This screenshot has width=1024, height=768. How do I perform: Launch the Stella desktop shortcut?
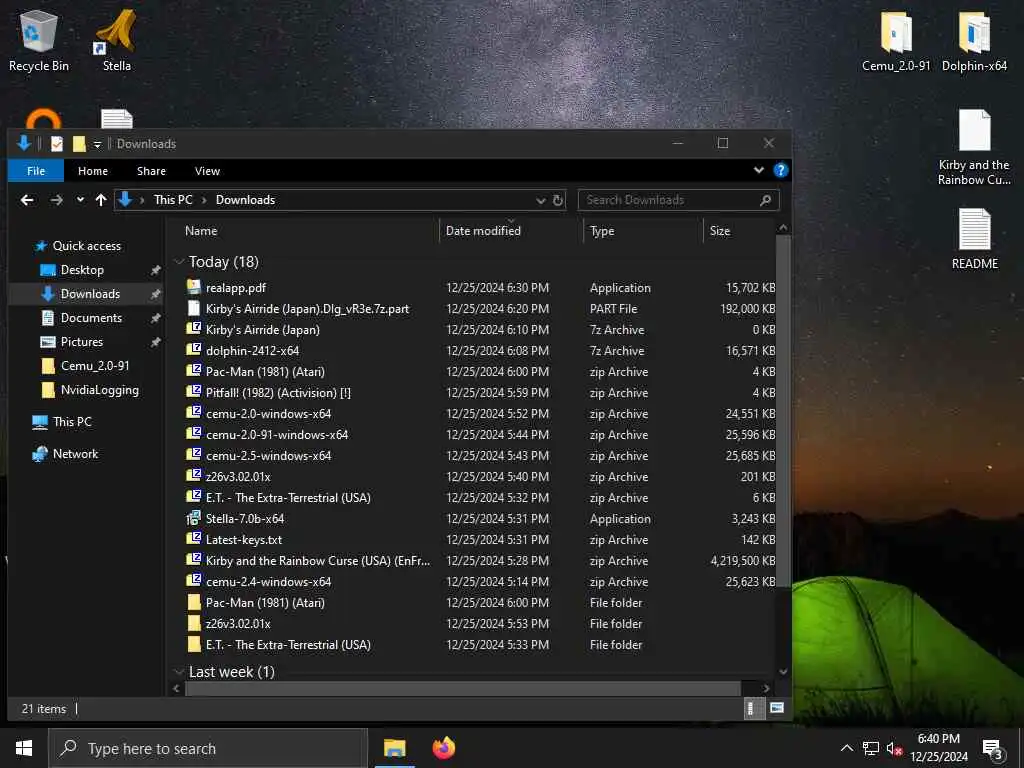click(117, 40)
